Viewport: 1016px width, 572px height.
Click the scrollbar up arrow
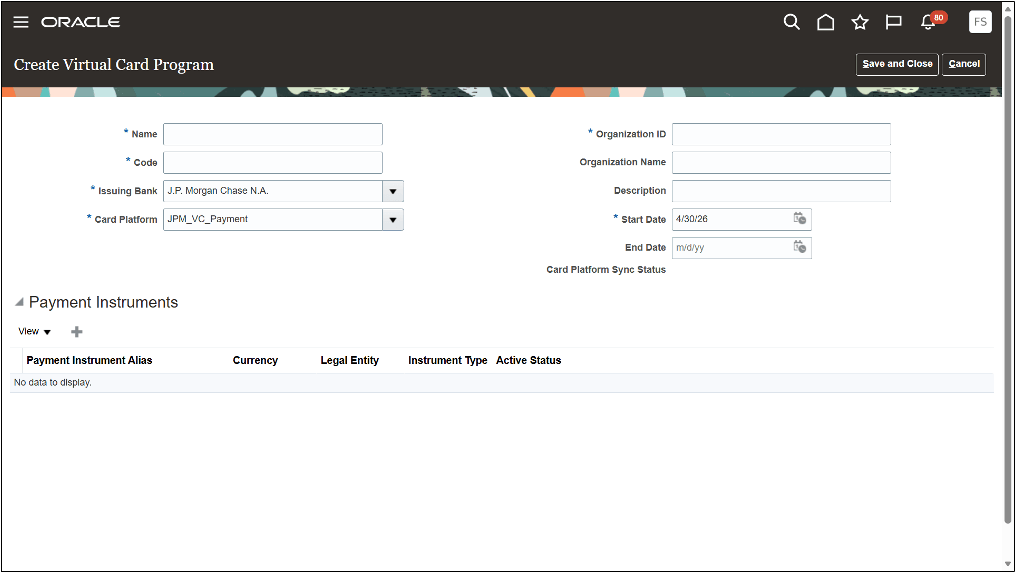pyautogui.click(x=1008, y=8)
